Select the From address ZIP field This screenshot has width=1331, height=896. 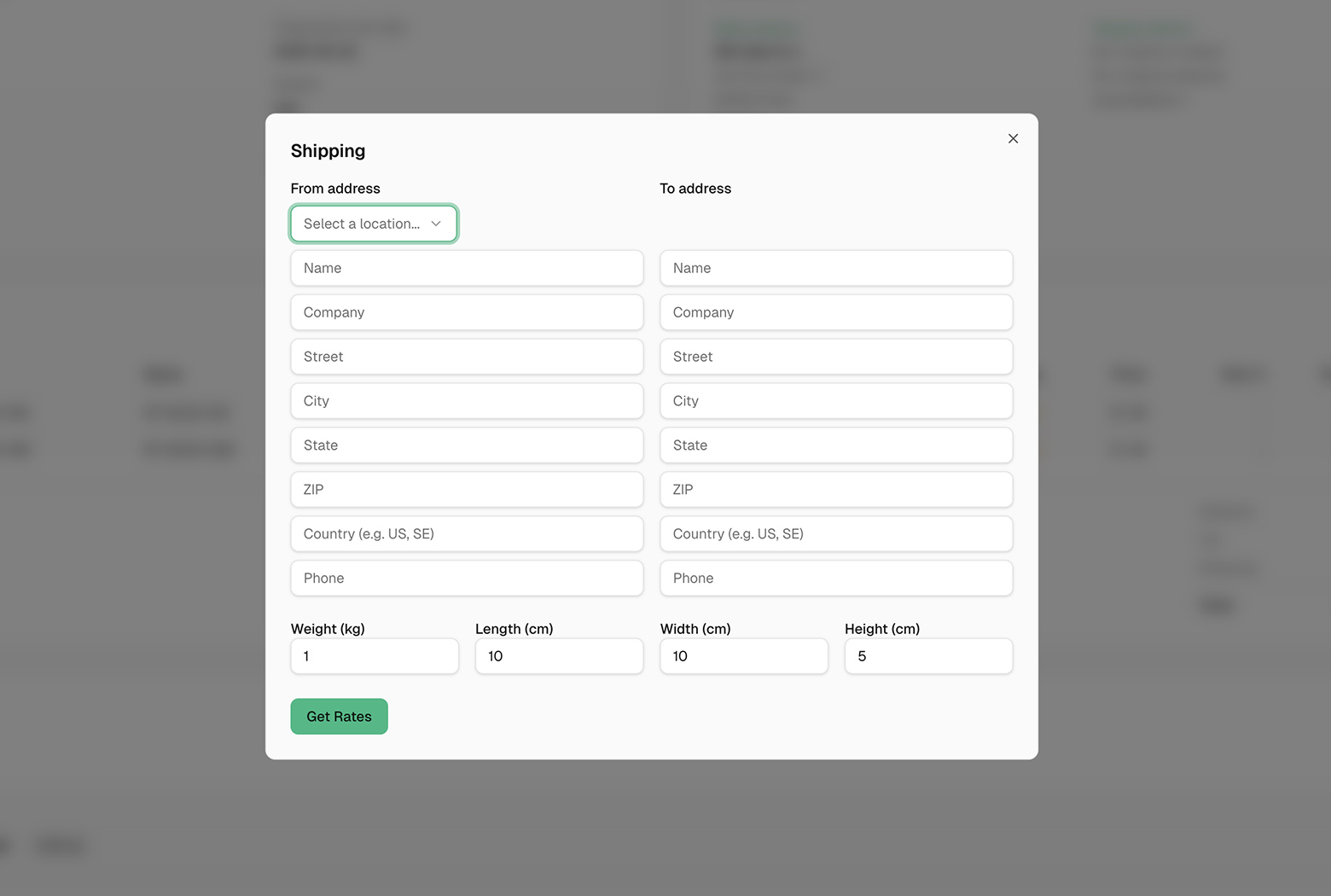click(467, 489)
